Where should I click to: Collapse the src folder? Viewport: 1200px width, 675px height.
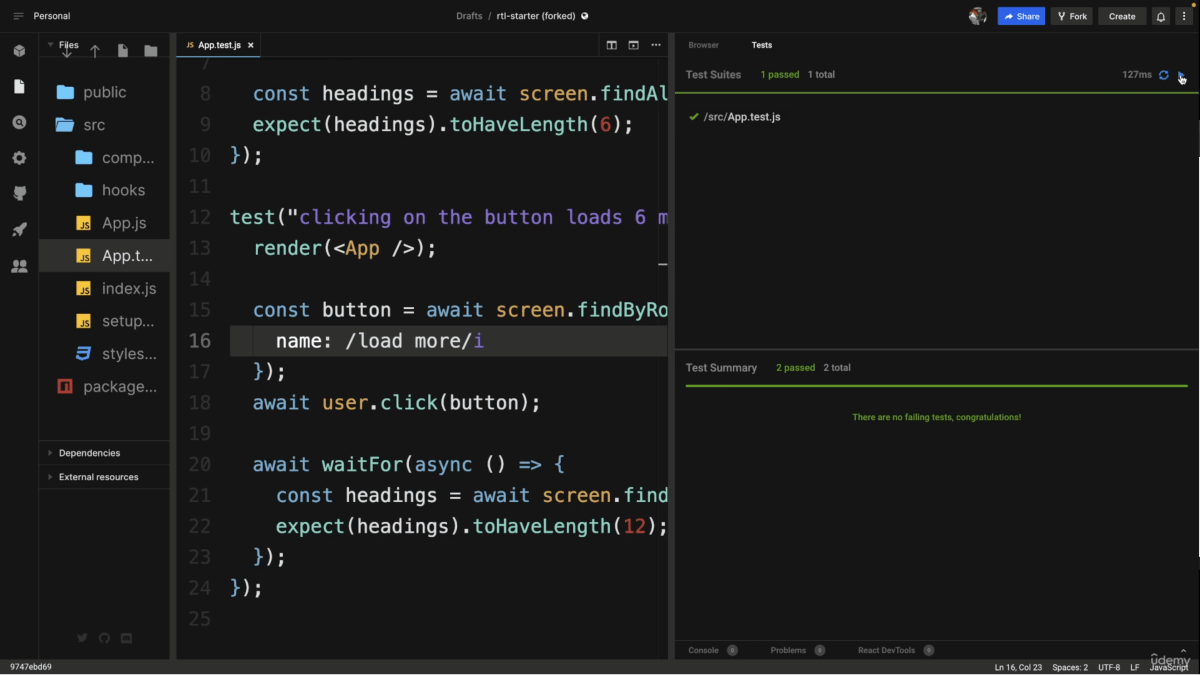pos(93,125)
